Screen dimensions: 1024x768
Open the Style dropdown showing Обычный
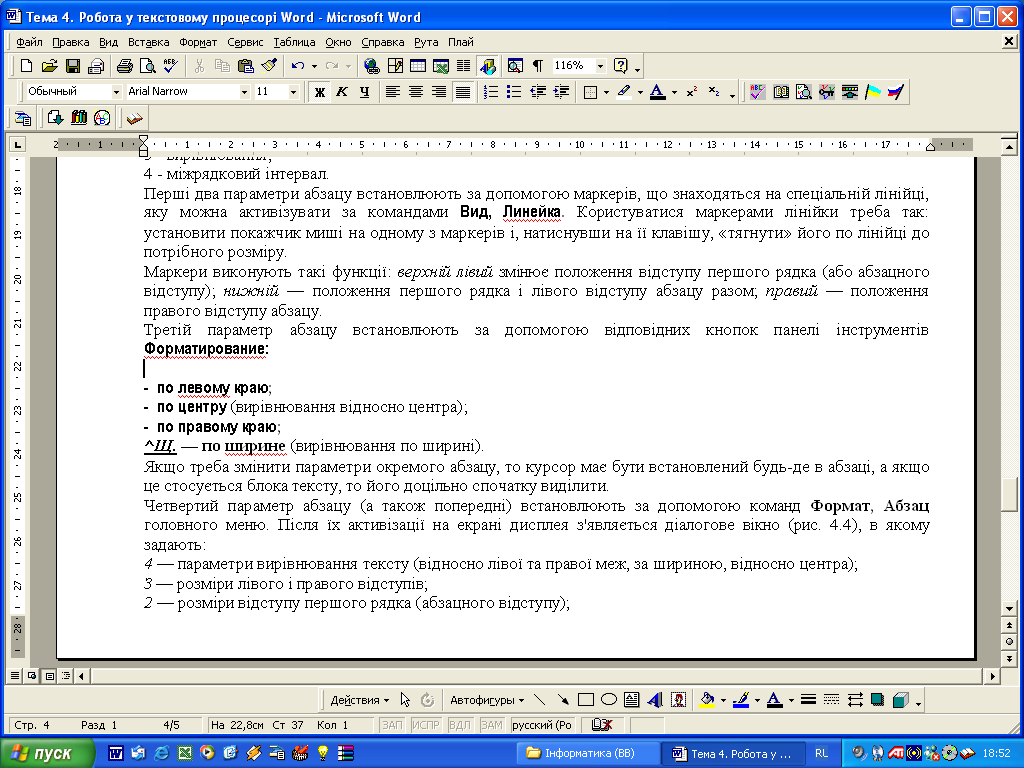pyautogui.click(x=116, y=92)
